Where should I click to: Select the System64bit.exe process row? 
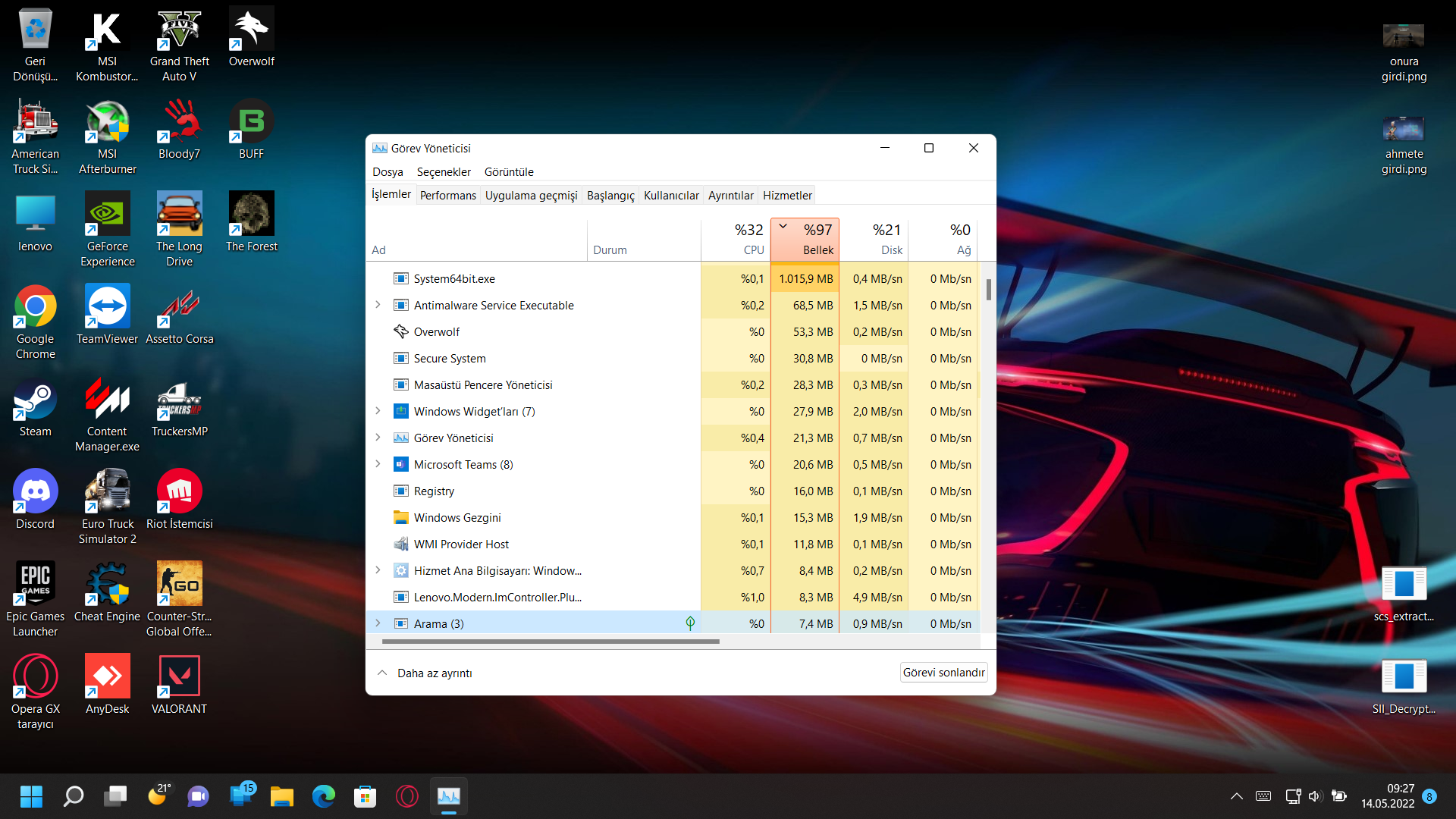tap(454, 278)
